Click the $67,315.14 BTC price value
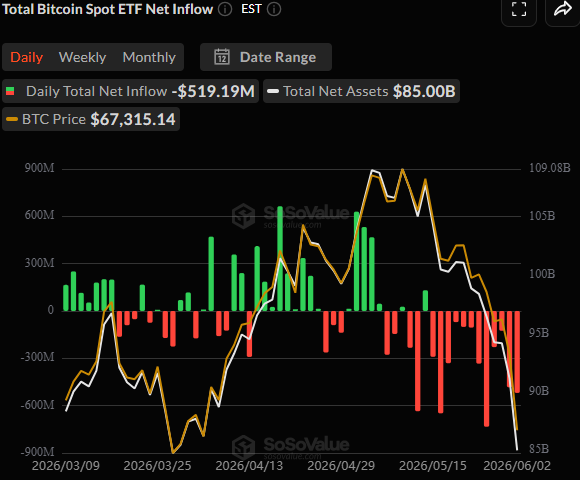The height and width of the screenshot is (480, 580). (x=133, y=119)
